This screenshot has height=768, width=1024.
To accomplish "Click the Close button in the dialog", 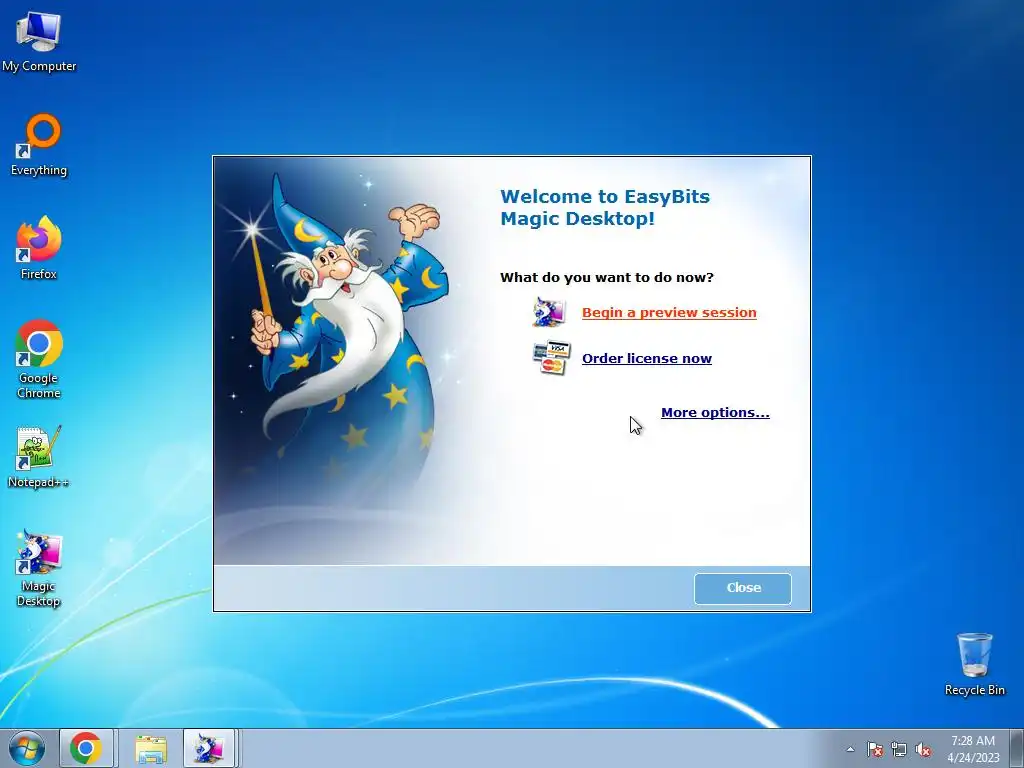I will coord(743,588).
